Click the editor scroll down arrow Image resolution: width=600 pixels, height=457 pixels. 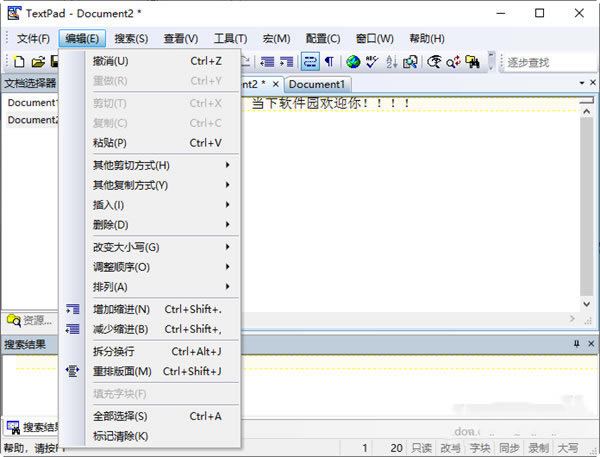point(586,304)
